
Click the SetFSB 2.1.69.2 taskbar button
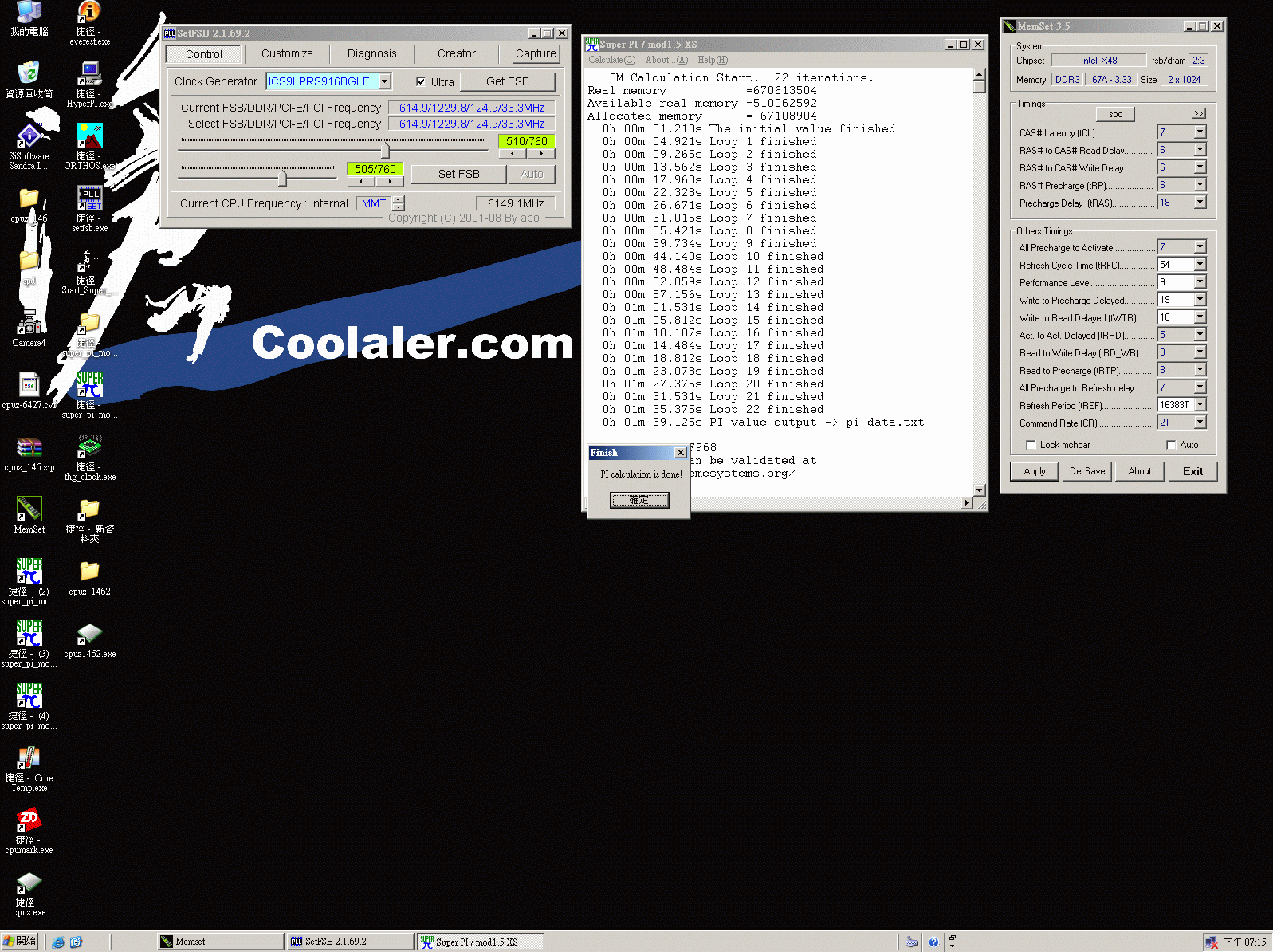350,942
